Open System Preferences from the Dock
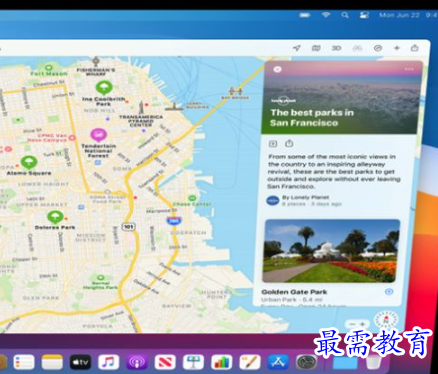The image size is (438, 374). point(306,362)
